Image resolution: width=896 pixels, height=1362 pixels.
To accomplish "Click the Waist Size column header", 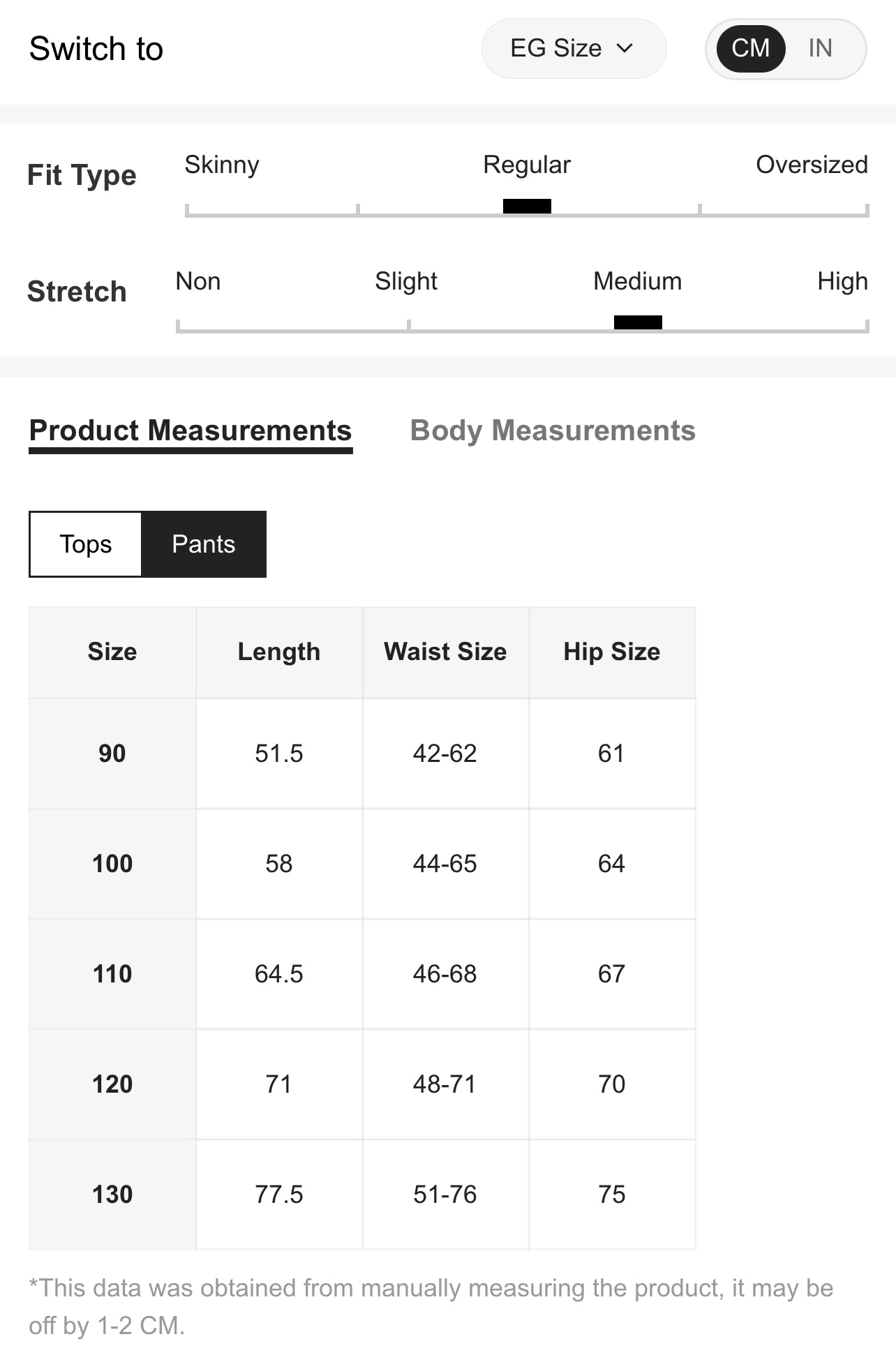I will [x=445, y=652].
